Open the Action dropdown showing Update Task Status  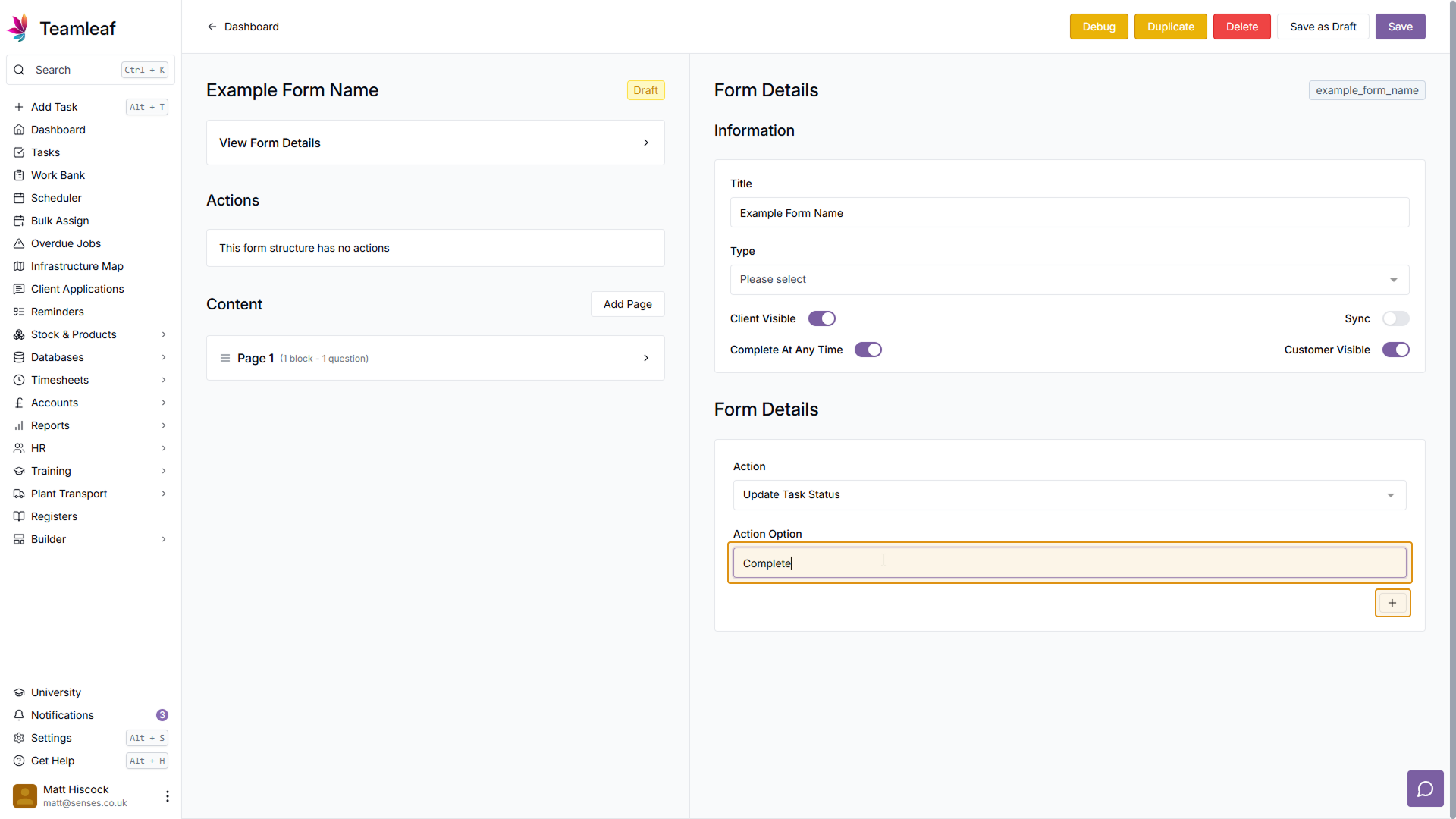tap(1069, 495)
